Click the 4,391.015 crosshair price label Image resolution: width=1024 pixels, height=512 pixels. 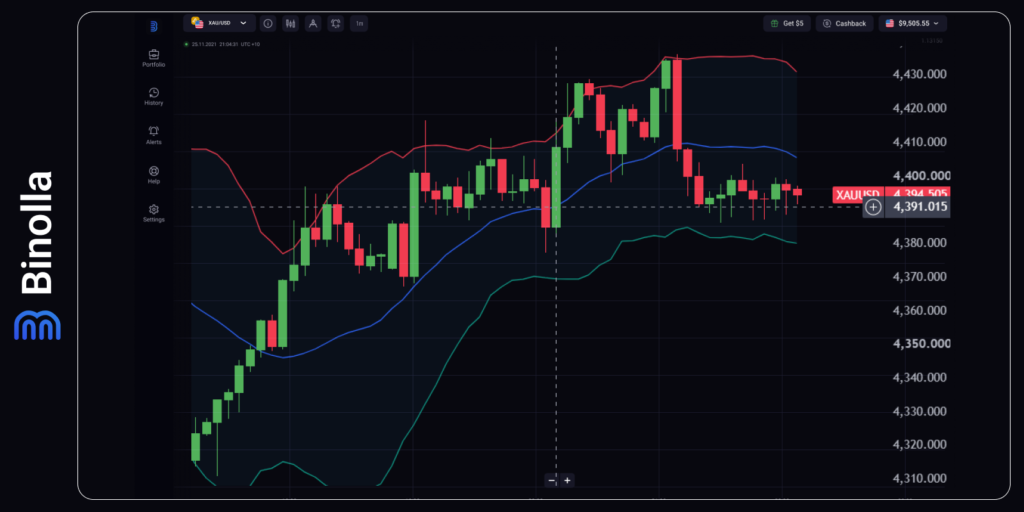918,208
